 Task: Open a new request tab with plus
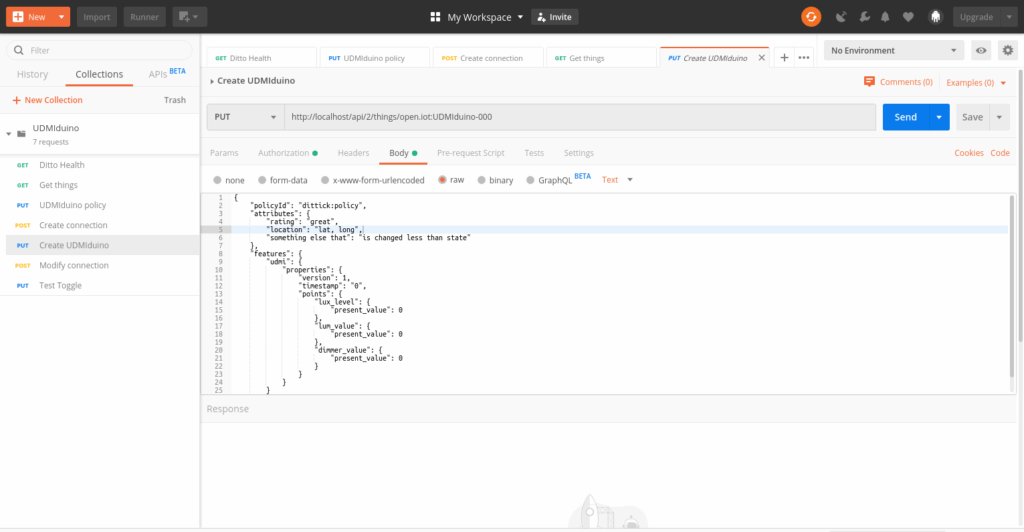point(784,57)
